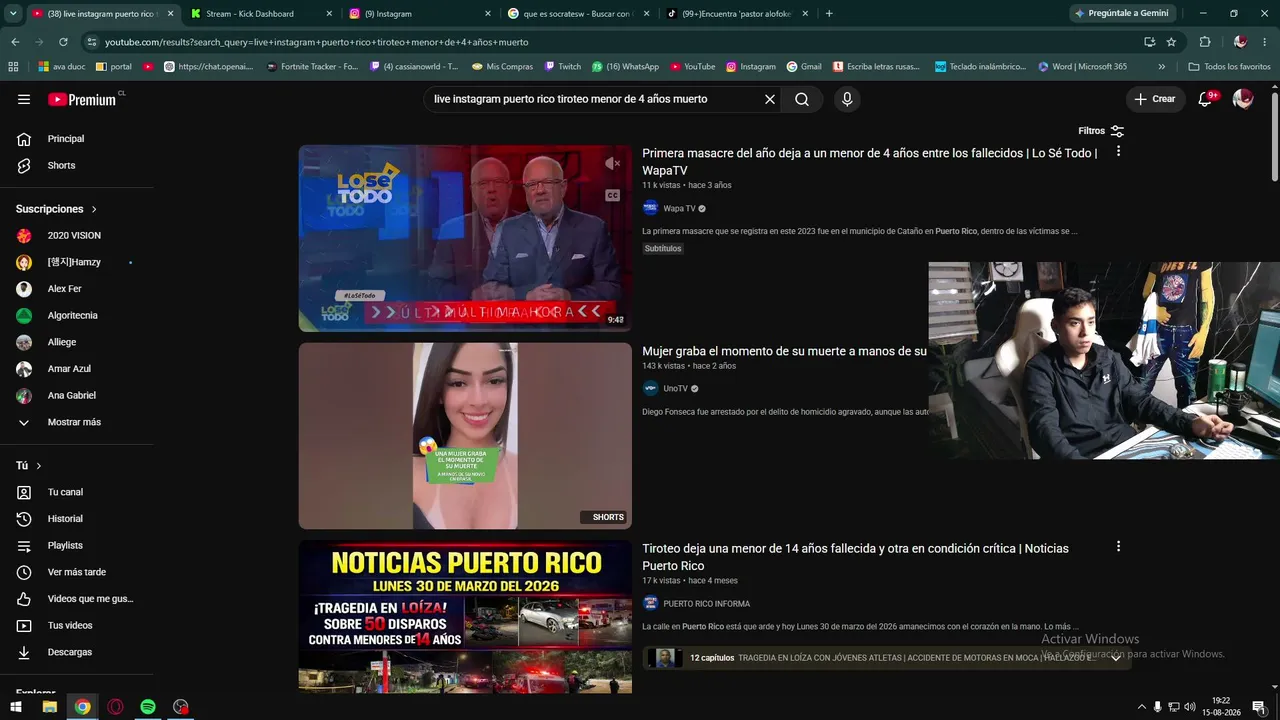Viewport: 1280px width, 720px height.
Task: Open a new Chrome tab
Action: (829, 14)
